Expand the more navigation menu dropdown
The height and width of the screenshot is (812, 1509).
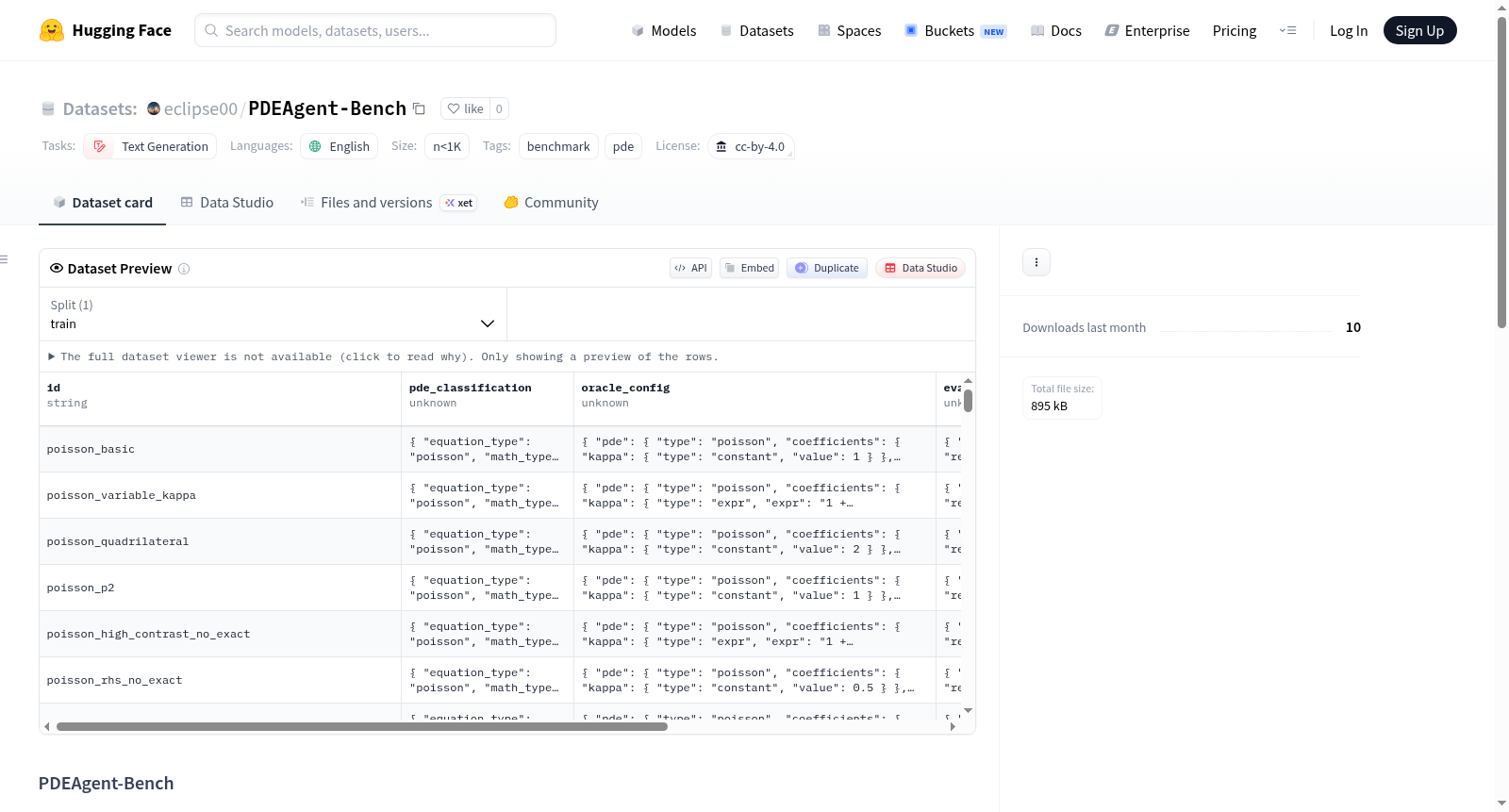click(1287, 30)
